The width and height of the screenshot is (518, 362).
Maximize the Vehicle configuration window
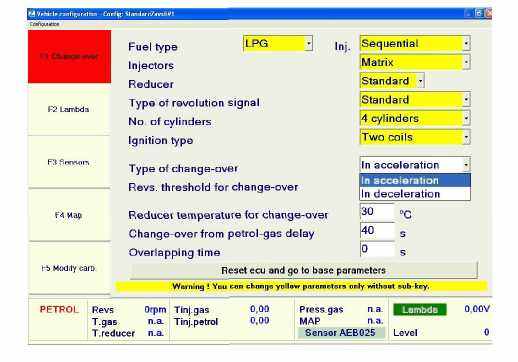click(x=479, y=13)
